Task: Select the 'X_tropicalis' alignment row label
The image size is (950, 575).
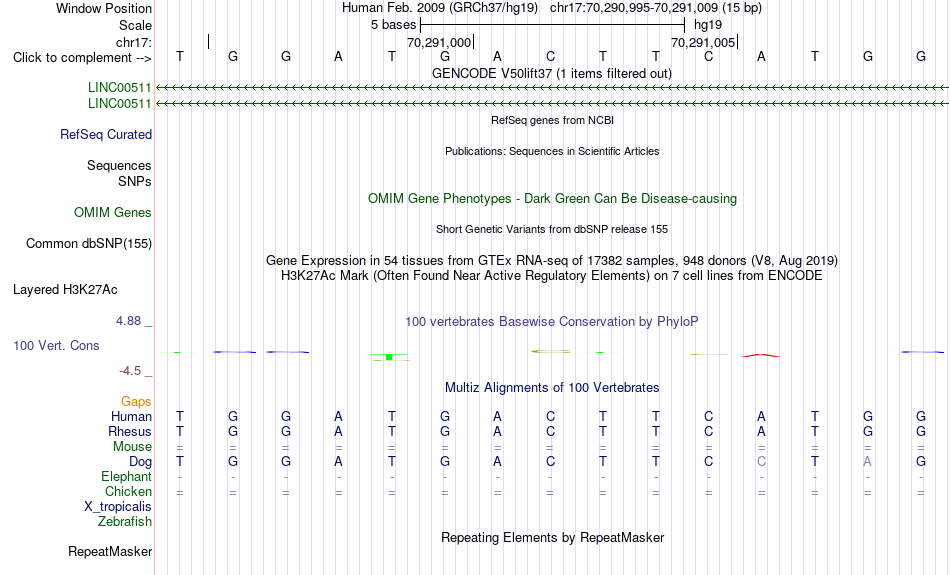Action: pos(118,507)
